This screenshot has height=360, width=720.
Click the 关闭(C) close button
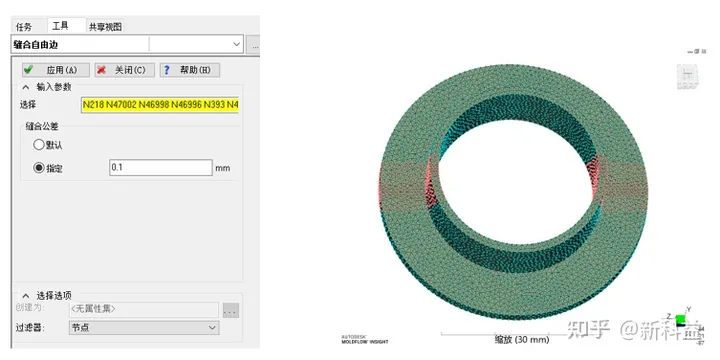(124, 70)
